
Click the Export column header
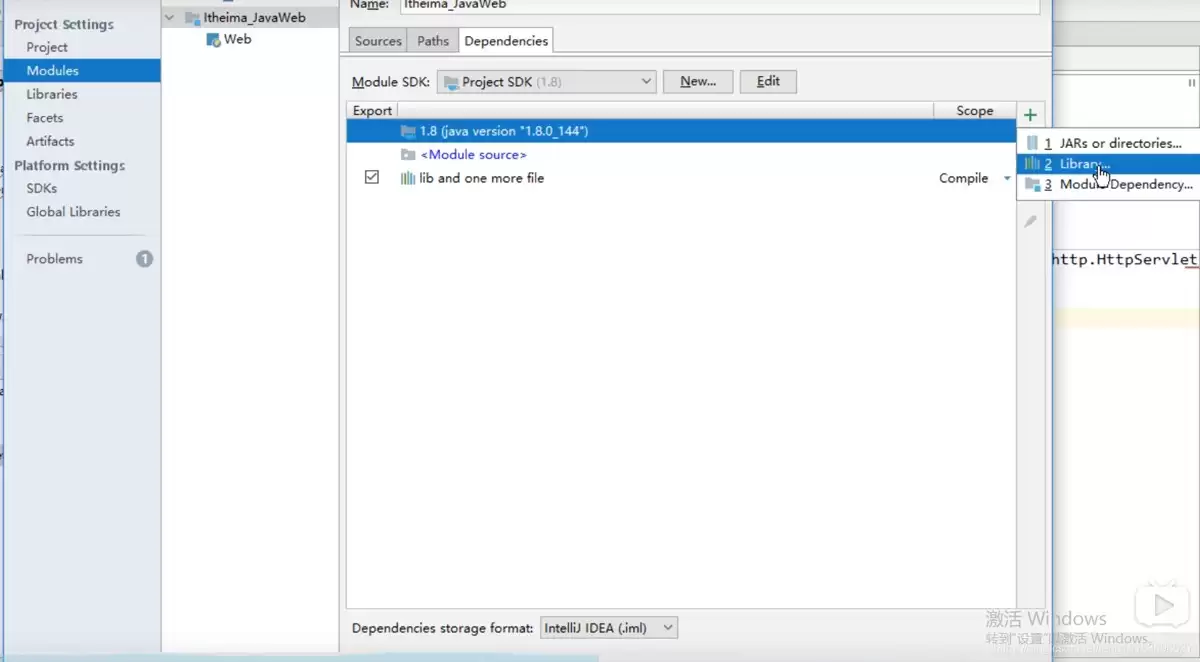(x=372, y=111)
